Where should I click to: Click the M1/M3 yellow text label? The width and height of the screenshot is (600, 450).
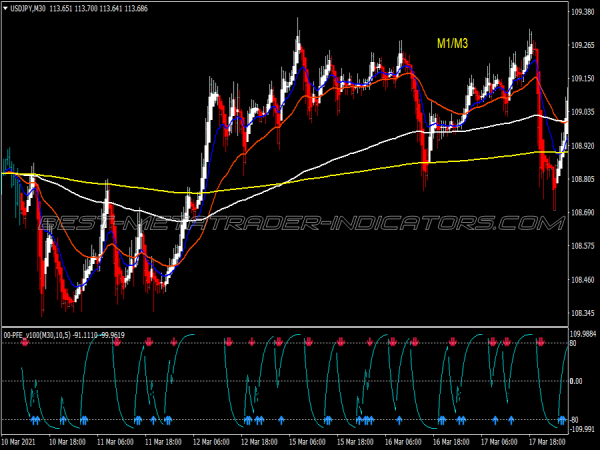(x=453, y=43)
